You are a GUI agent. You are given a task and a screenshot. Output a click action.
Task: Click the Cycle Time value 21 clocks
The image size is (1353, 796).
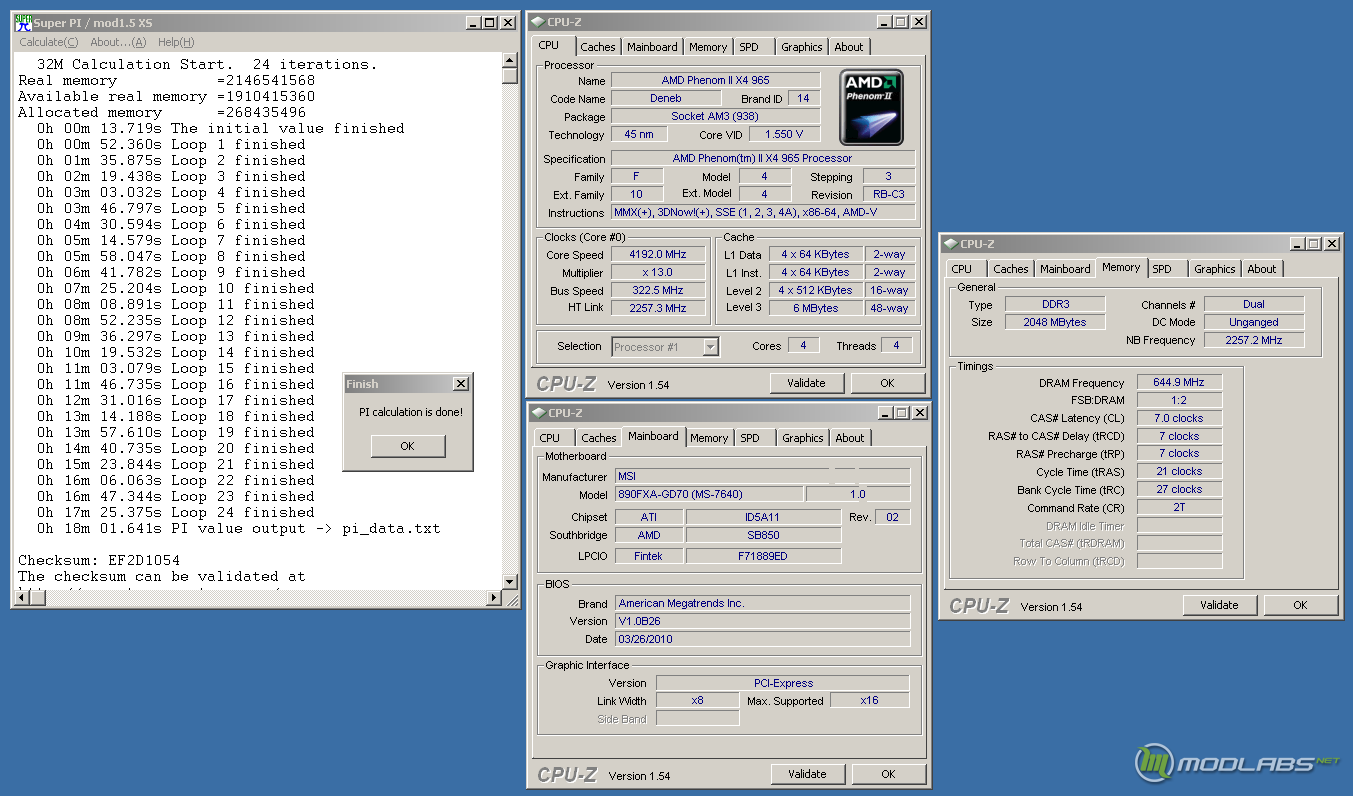pyautogui.click(x=1180, y=471)
